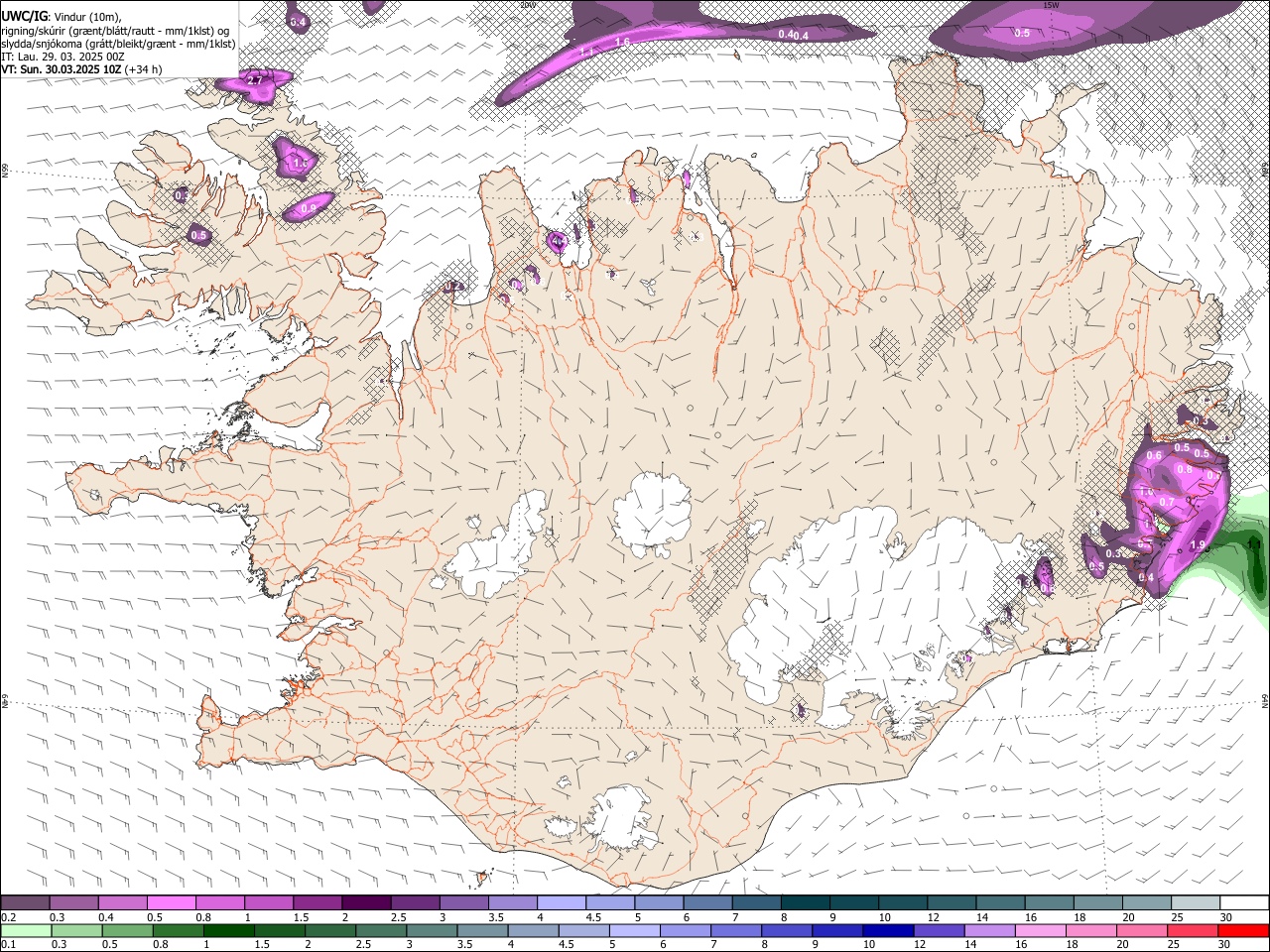The width and height of the screenshot is (1270, 952).
Task: Click the white 30 swatch ending the upper scale
Action: 1242,903
